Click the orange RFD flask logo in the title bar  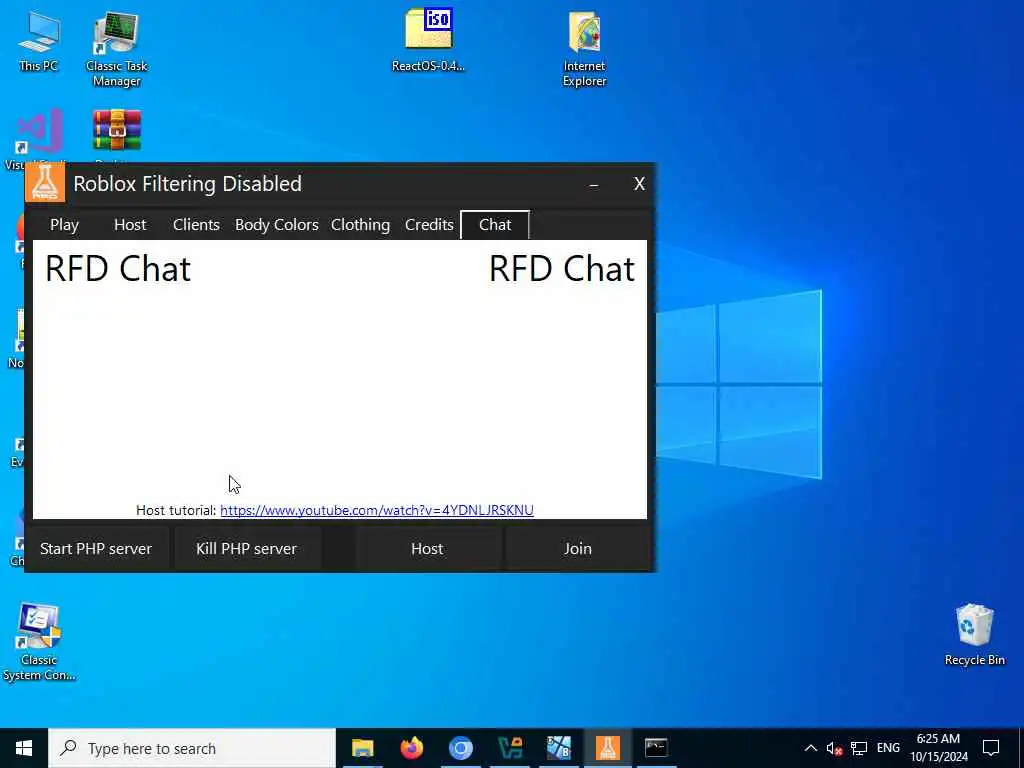tap(45, 183)
